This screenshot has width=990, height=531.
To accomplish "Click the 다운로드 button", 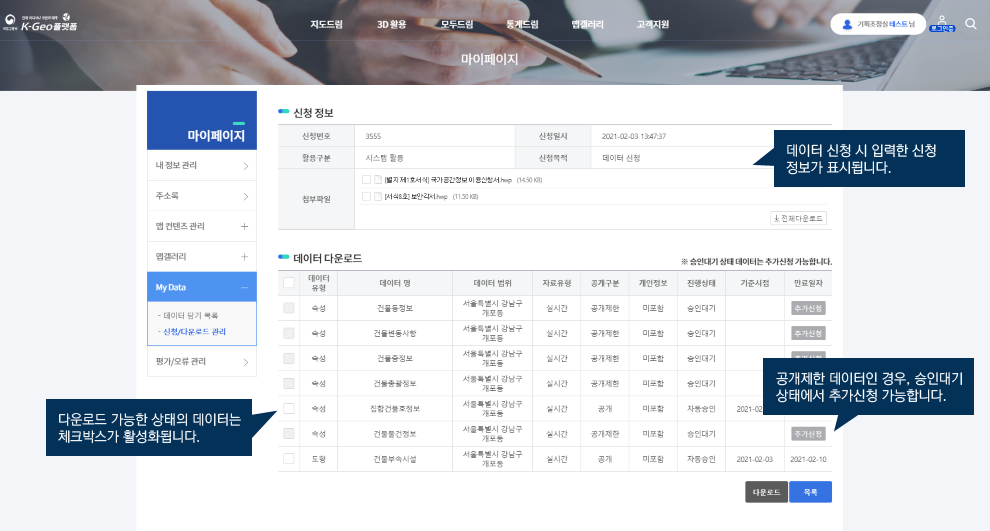I will (x=766, y=493).
